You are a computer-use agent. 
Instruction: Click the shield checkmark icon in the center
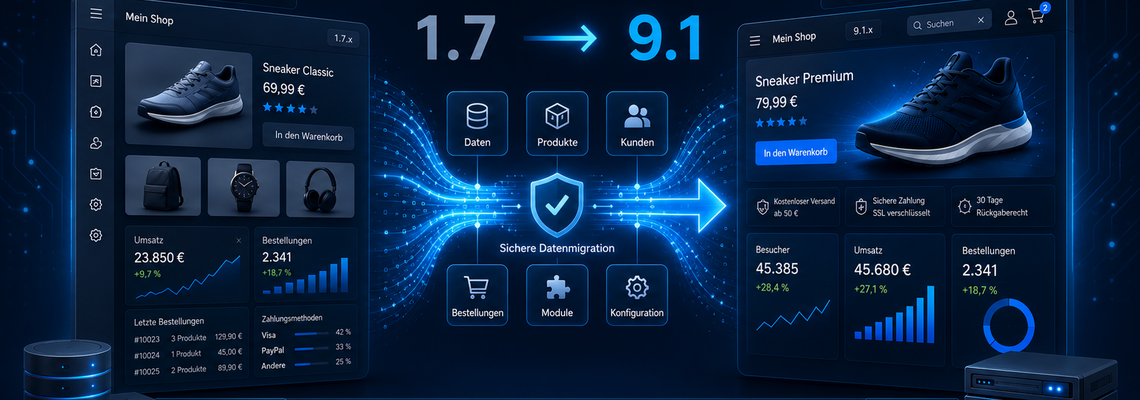point(557,206)
